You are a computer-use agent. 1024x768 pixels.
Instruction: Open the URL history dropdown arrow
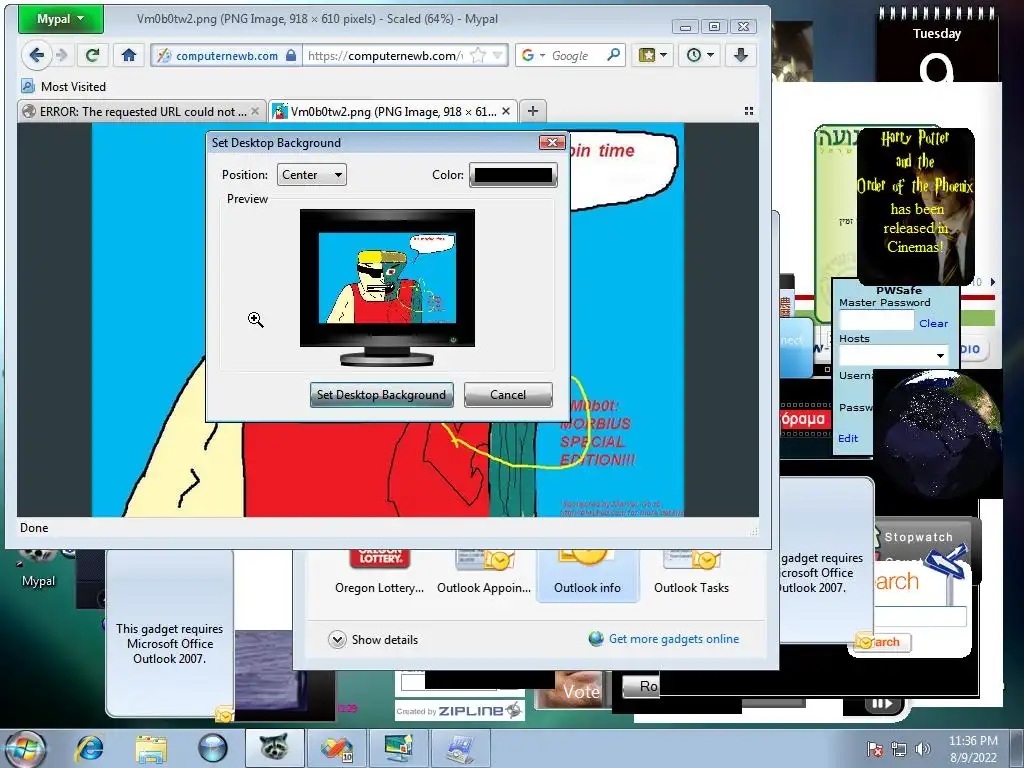coord(498,56)
